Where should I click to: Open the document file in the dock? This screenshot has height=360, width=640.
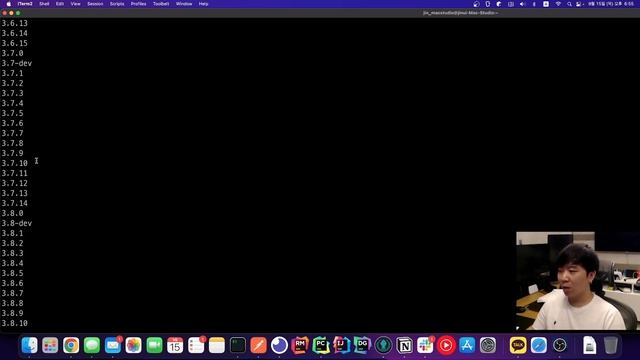pyautogui.click(x=590, y=345)
